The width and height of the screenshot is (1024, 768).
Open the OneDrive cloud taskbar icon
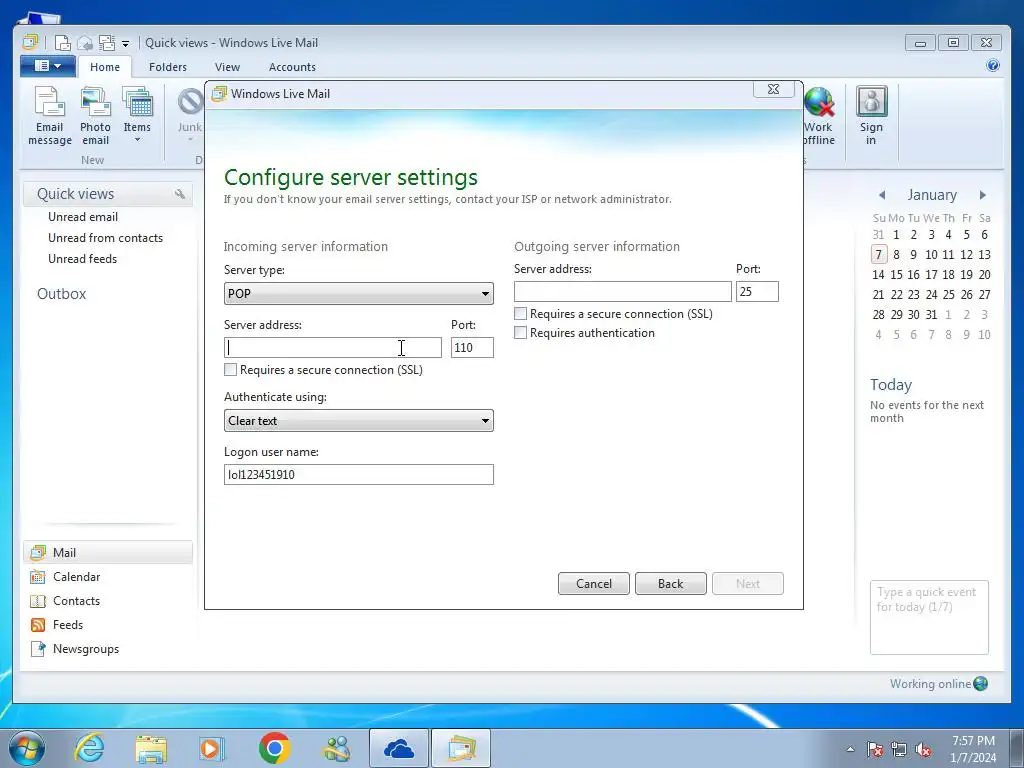click(399, 748)
